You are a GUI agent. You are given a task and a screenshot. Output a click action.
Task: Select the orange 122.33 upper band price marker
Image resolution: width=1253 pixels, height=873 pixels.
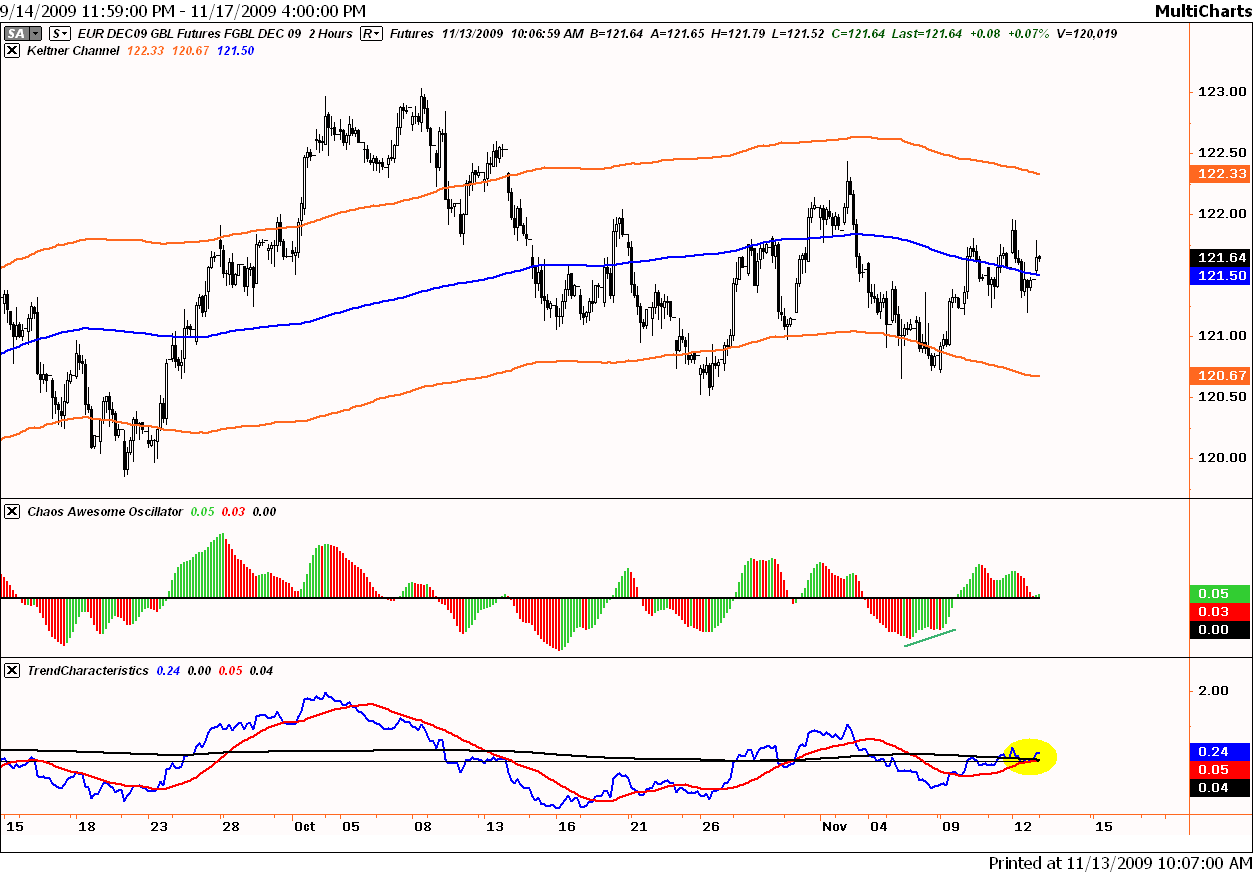pyautogui.click(x=1220, y=174)
